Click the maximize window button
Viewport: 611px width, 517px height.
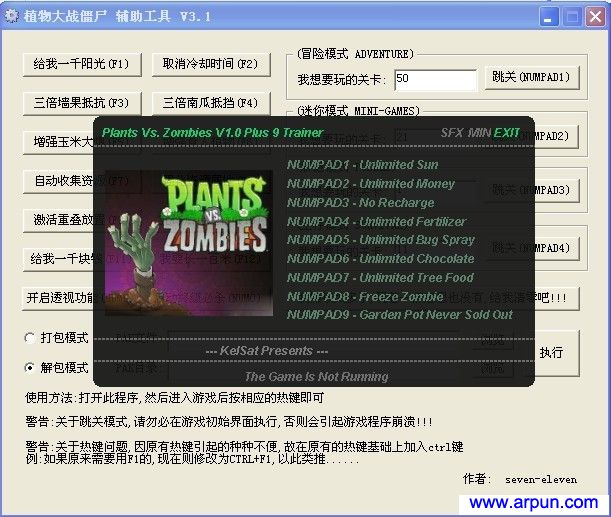tap(572, 17)
